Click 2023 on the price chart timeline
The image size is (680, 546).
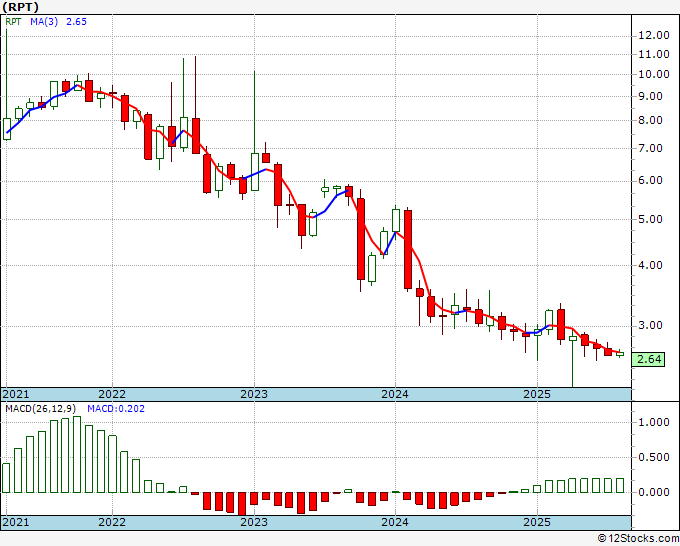(x=254, y=394)
